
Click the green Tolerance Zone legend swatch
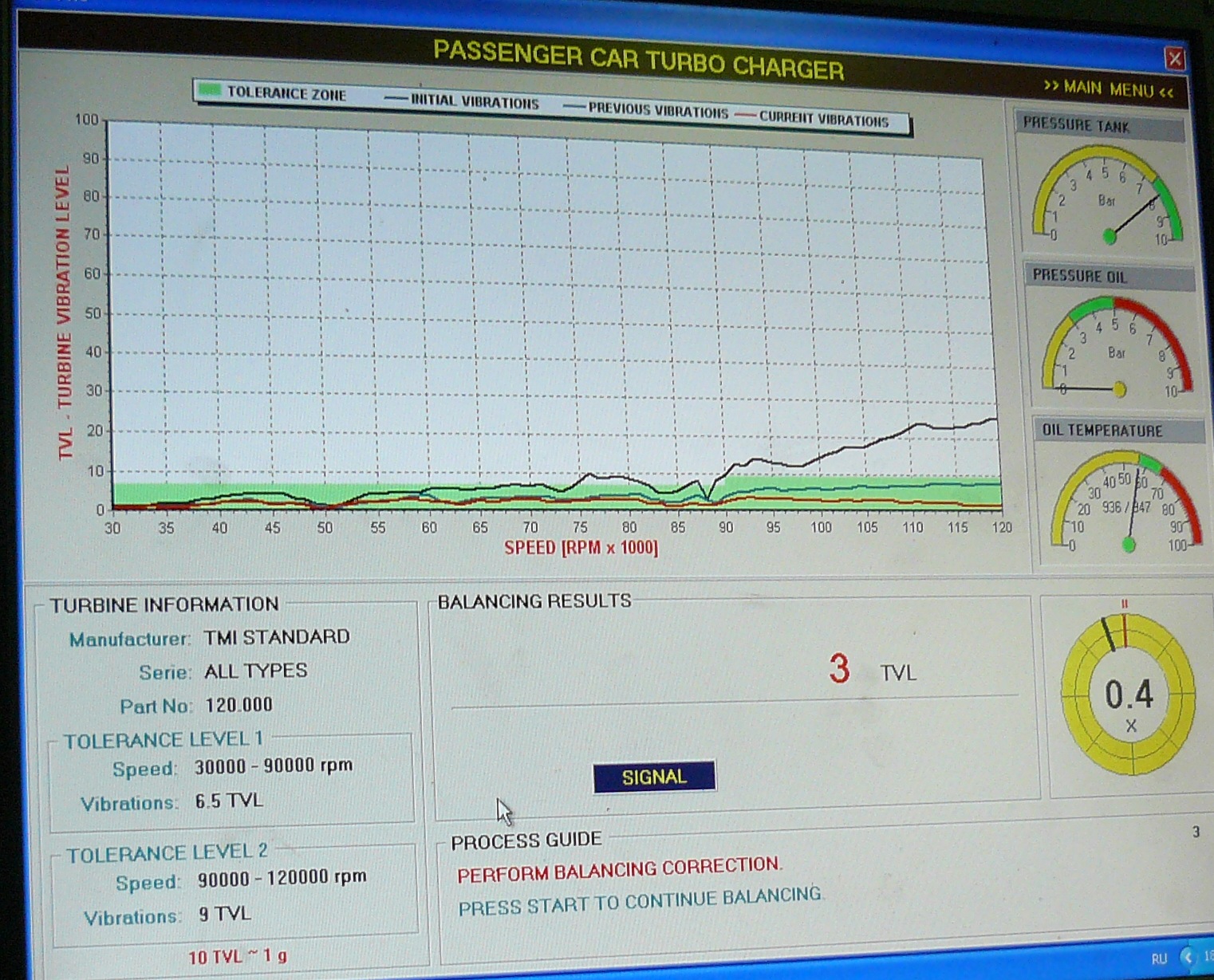point(210,90)
